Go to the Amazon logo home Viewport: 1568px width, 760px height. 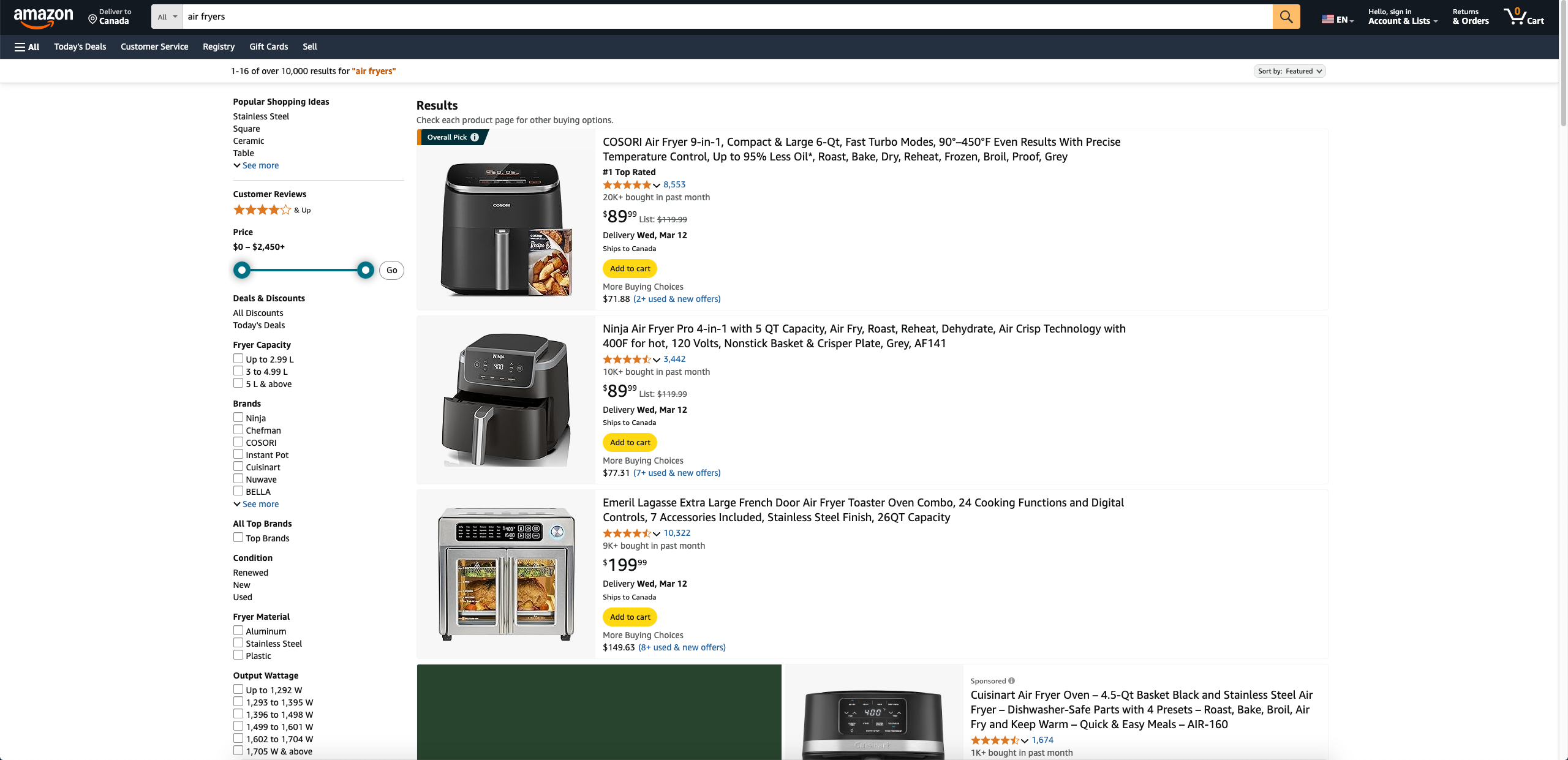click(x=43, y=17)
